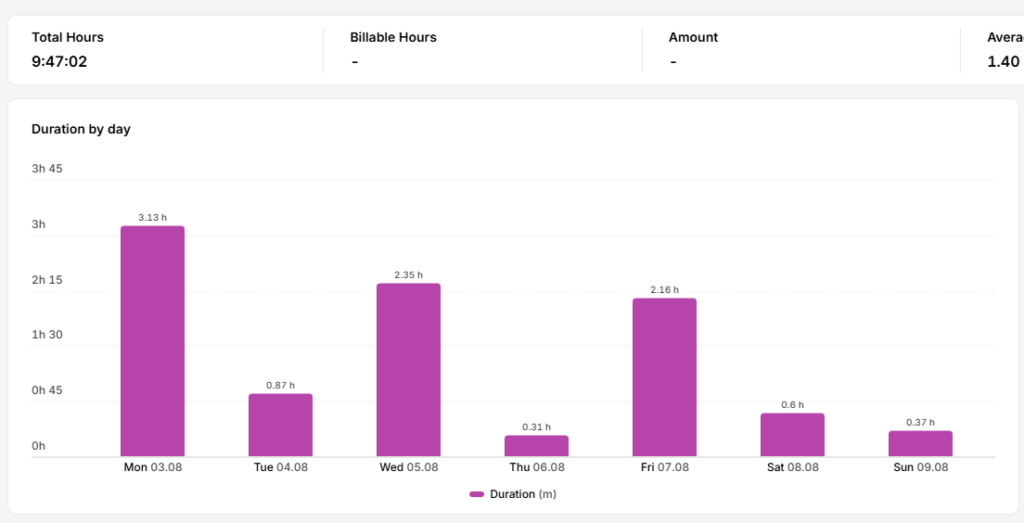1024x523 pixels.
Task: Click the Tuesday 04.08 bar
Action: click(280, 425)
